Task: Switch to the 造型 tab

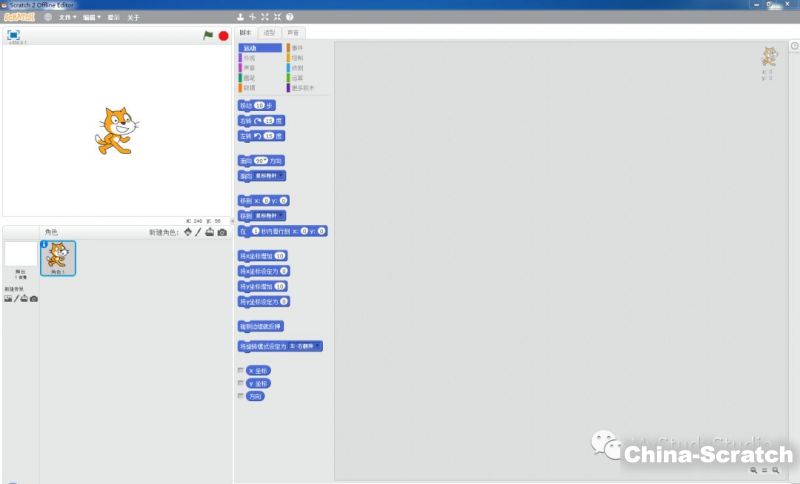Action: [x=268, y=33]
